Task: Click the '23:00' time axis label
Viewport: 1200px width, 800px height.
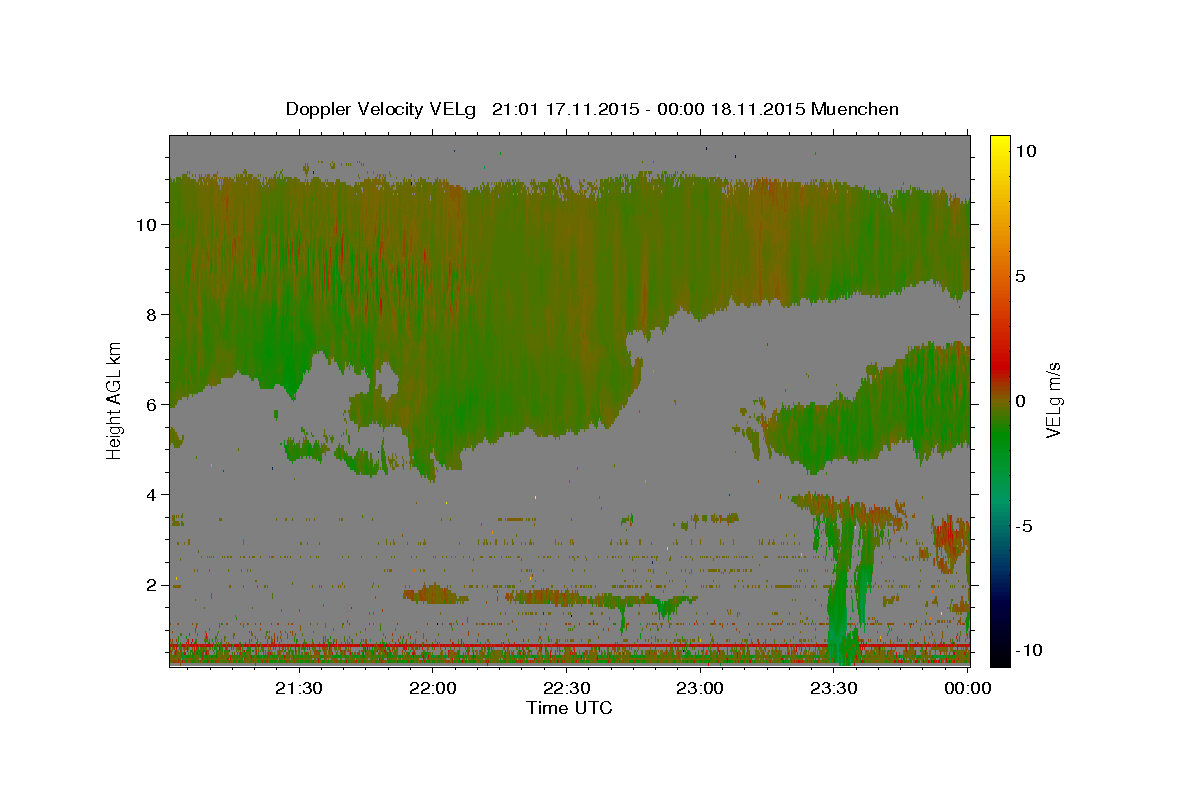Action: tap(700, 688)
